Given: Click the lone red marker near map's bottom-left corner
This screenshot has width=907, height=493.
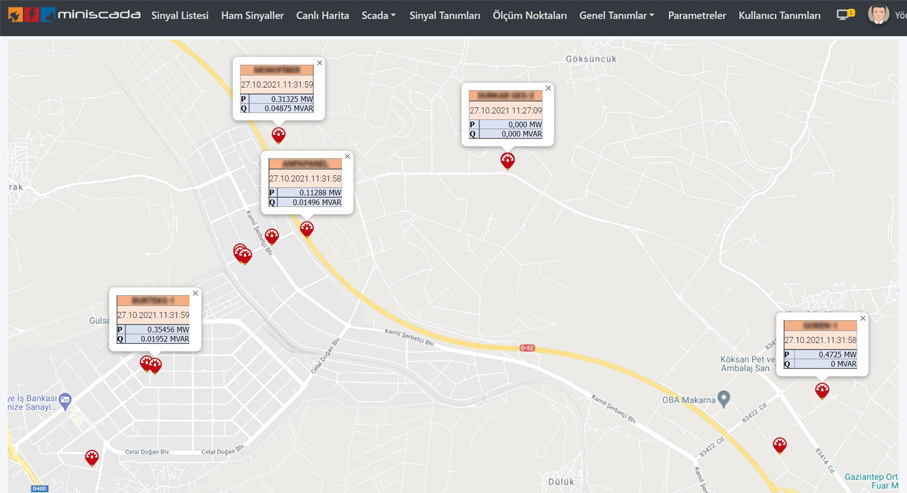Looking at the screenshot, I should coord(92,458).
